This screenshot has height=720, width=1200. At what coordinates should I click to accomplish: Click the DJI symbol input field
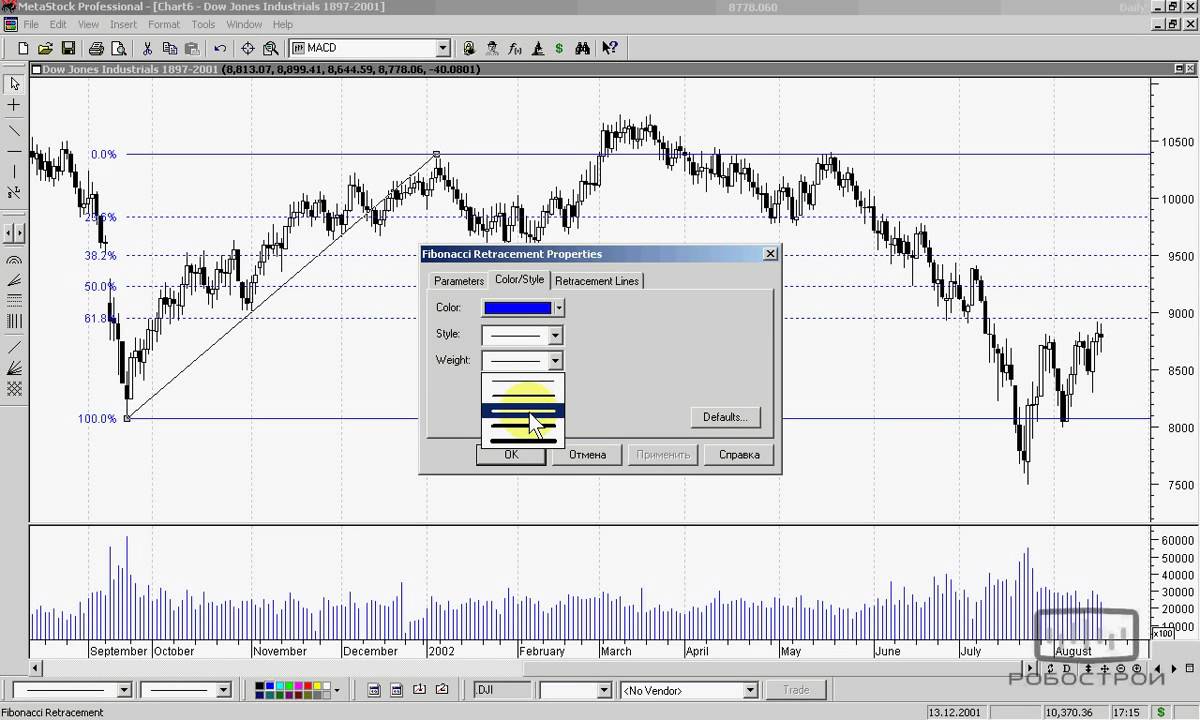click(503, 690)
